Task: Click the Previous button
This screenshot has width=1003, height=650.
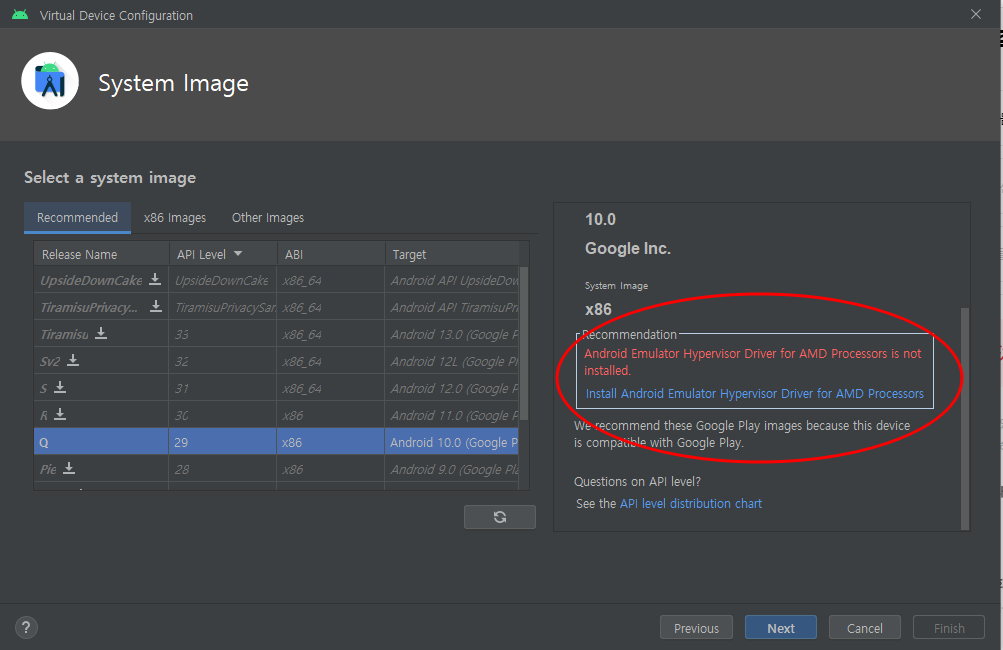Action: coord(696,628)
